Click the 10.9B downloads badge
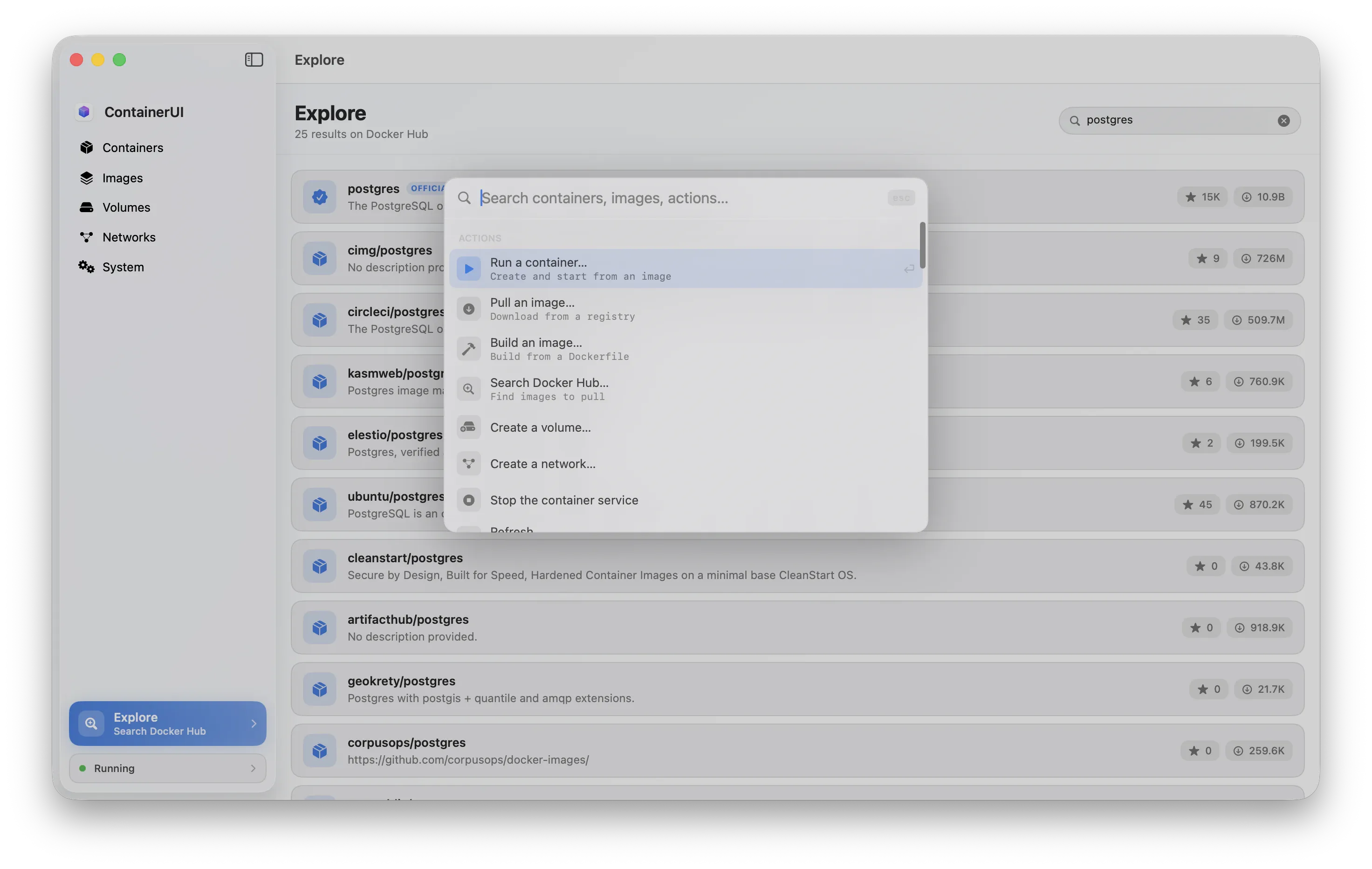 [1262, 197]
